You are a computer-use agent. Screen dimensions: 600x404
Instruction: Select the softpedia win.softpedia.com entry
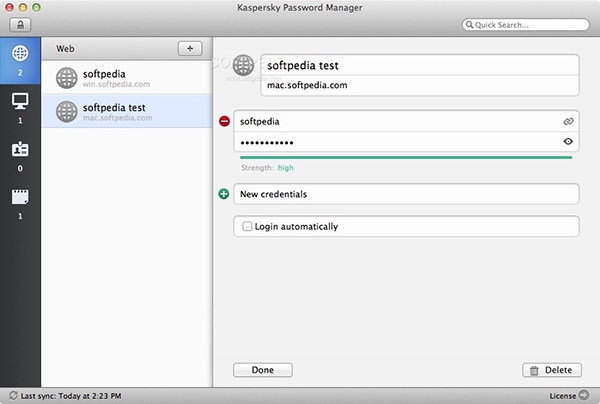tap(127, 78)
